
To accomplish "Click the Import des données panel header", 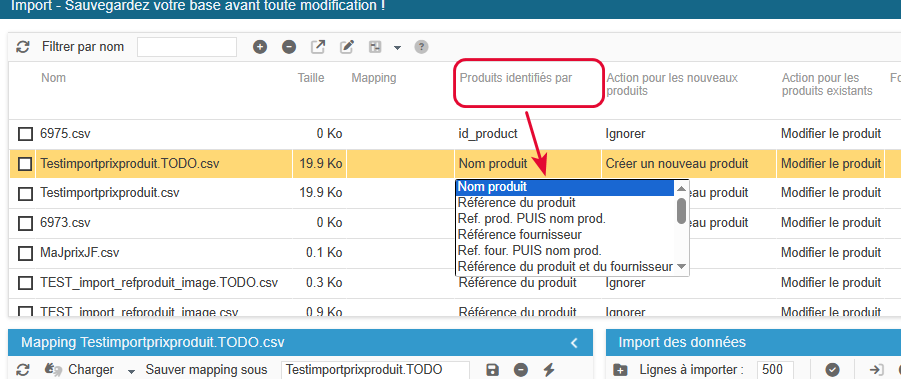I will (x=753, y=343).
